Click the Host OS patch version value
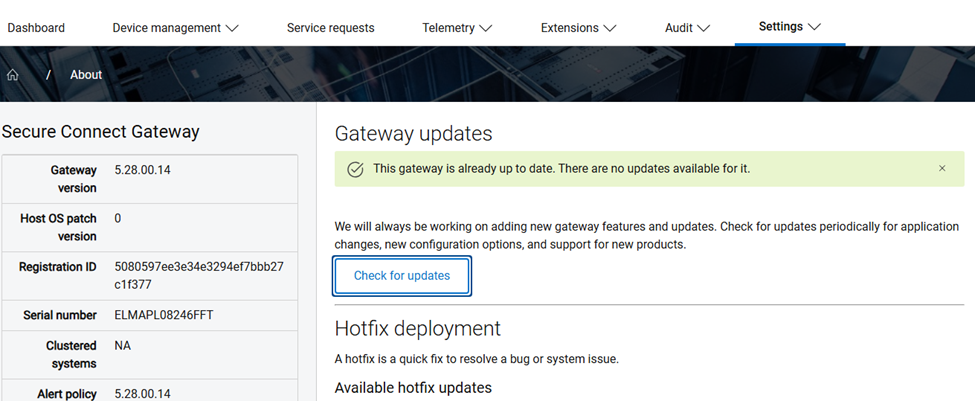The width and height of the screenshot is (975, 401). (x=118, y=218)
